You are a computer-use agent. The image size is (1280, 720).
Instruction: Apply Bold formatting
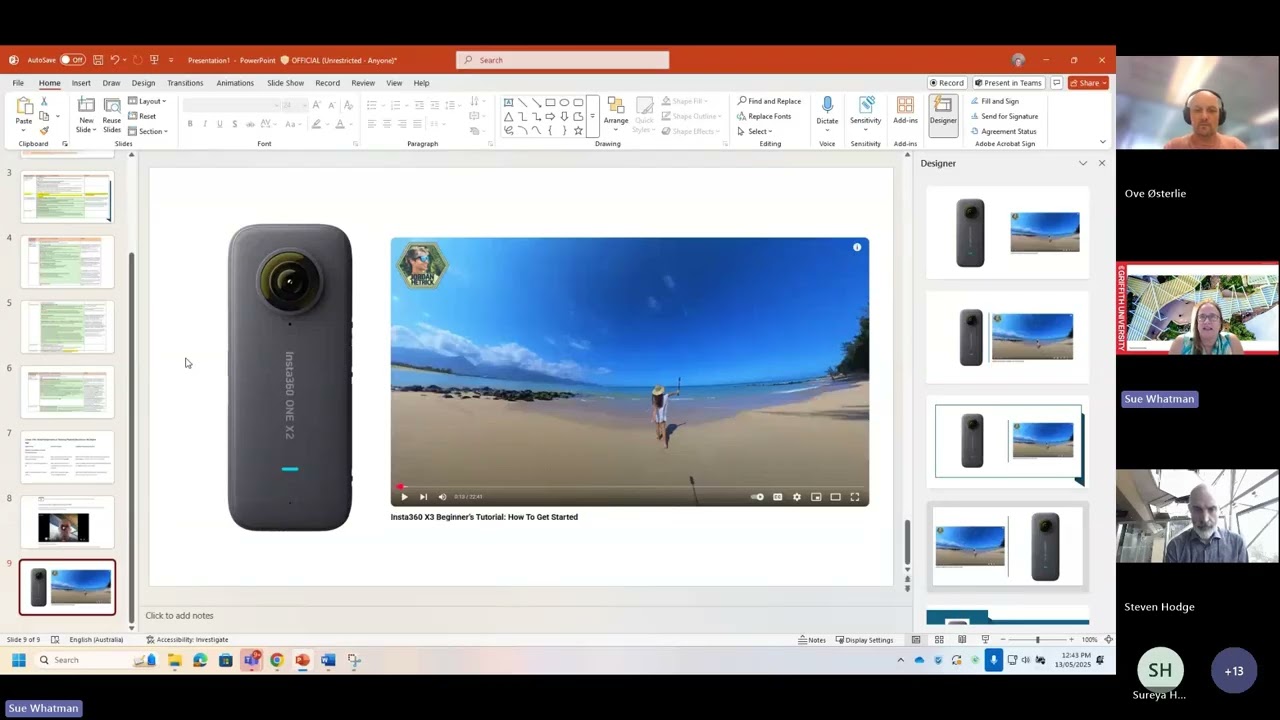tap(190, 124)
